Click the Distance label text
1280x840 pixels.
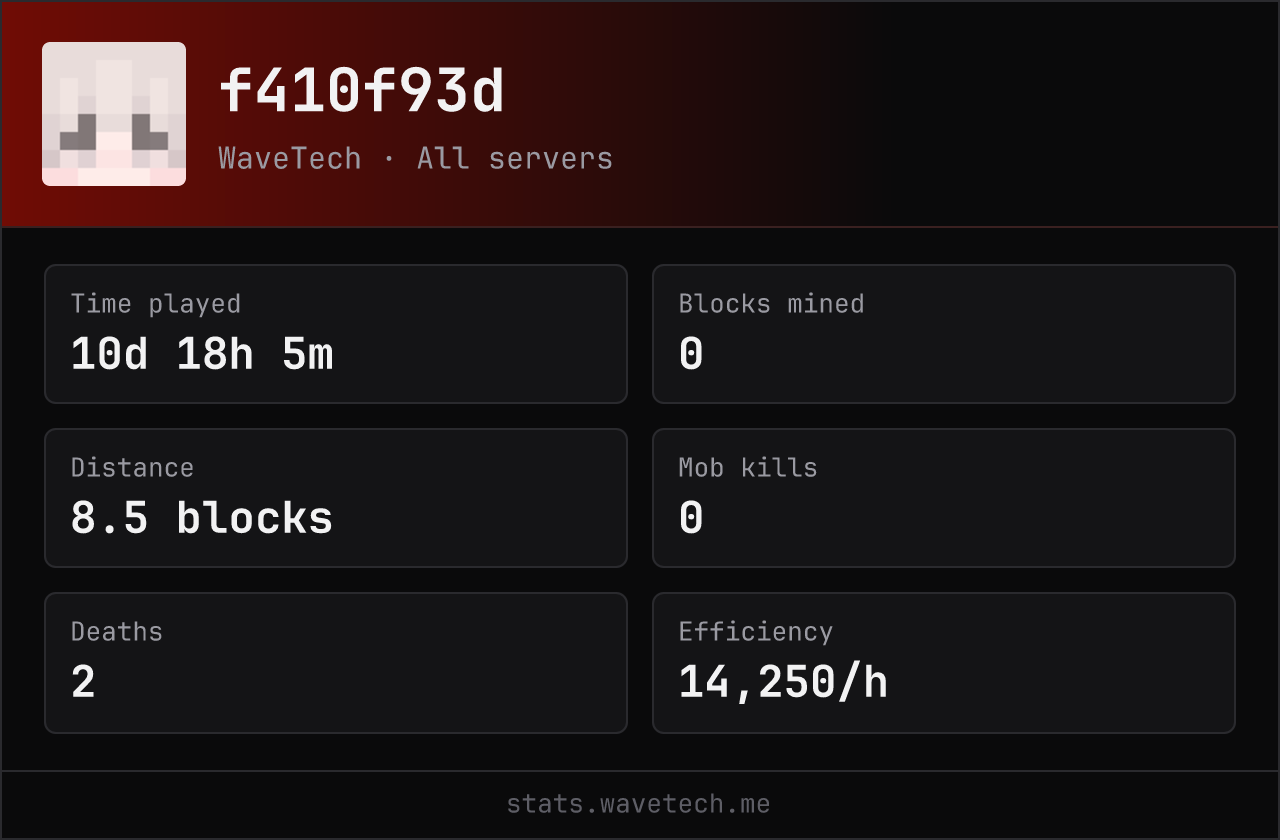click(x=132, y=468)
